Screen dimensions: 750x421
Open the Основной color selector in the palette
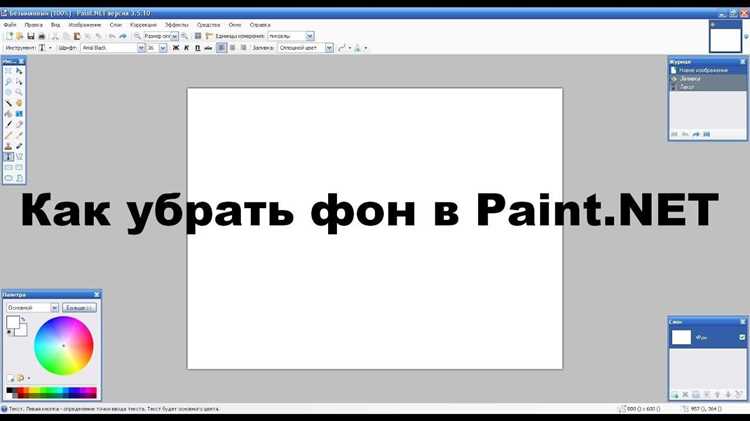point(32,308)
